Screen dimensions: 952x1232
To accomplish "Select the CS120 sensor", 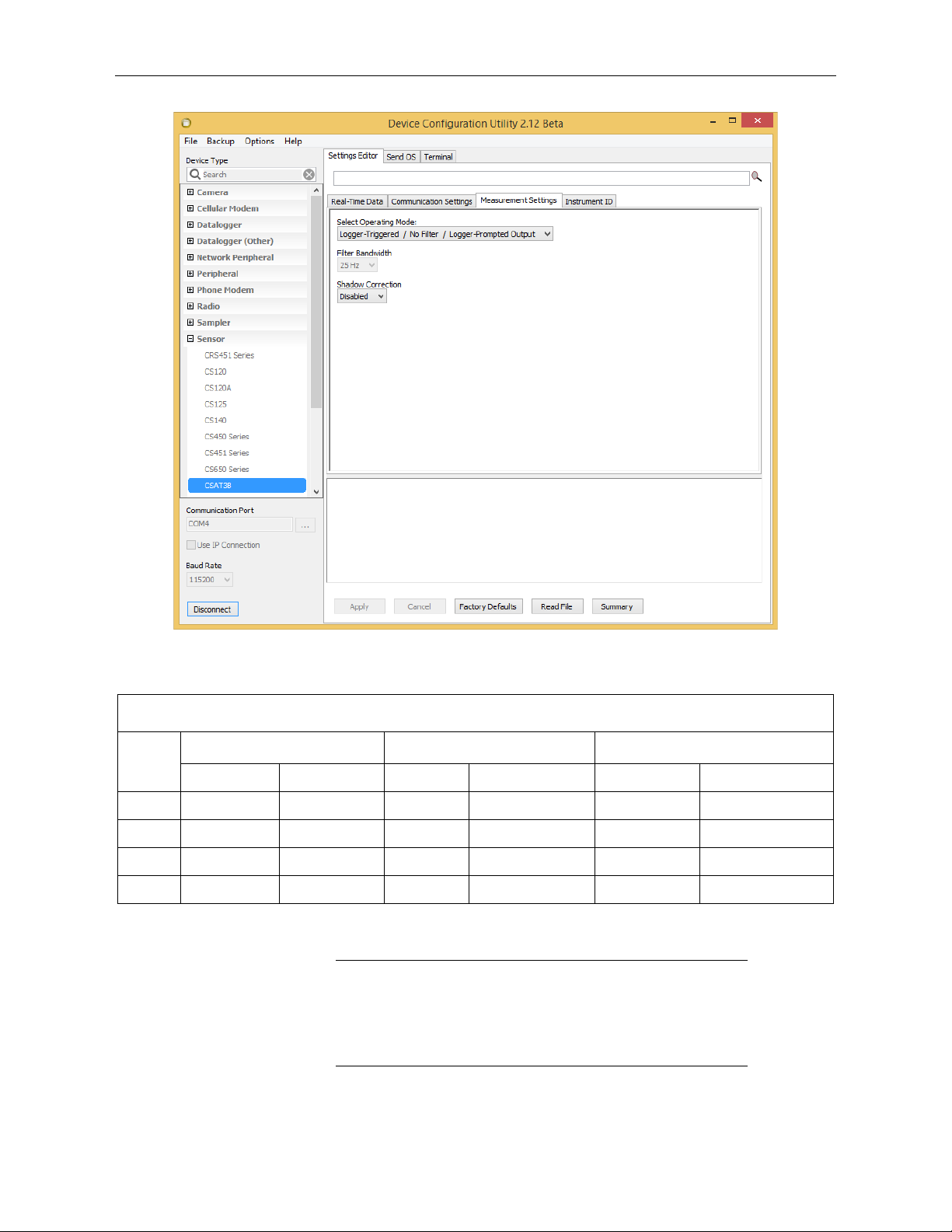I will [x=215, y=372].
